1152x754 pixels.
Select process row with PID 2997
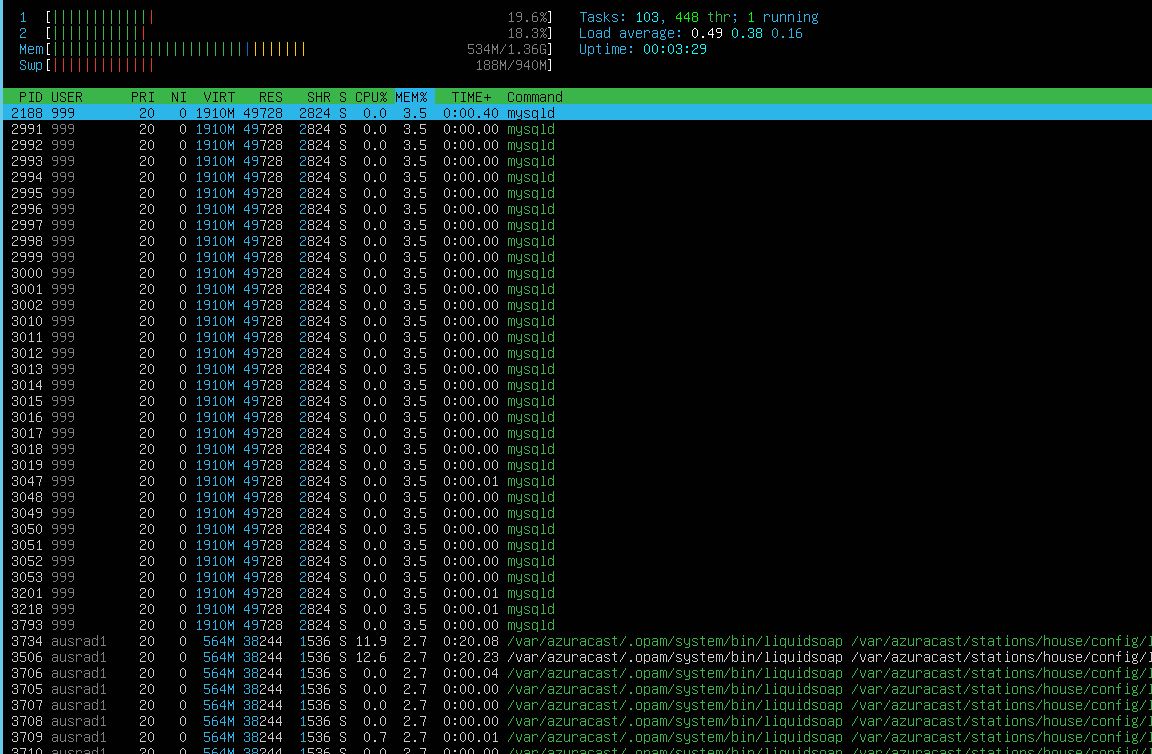coord(576,225)
